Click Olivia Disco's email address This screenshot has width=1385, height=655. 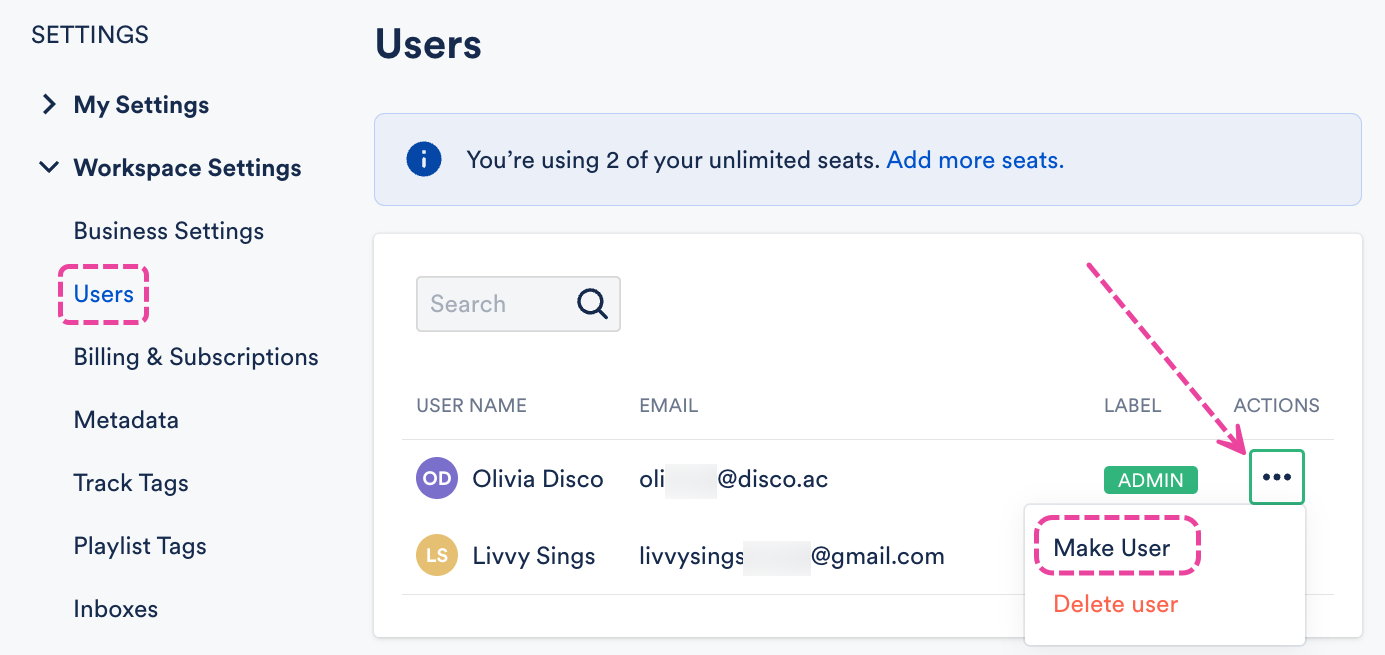click(734, 479)
